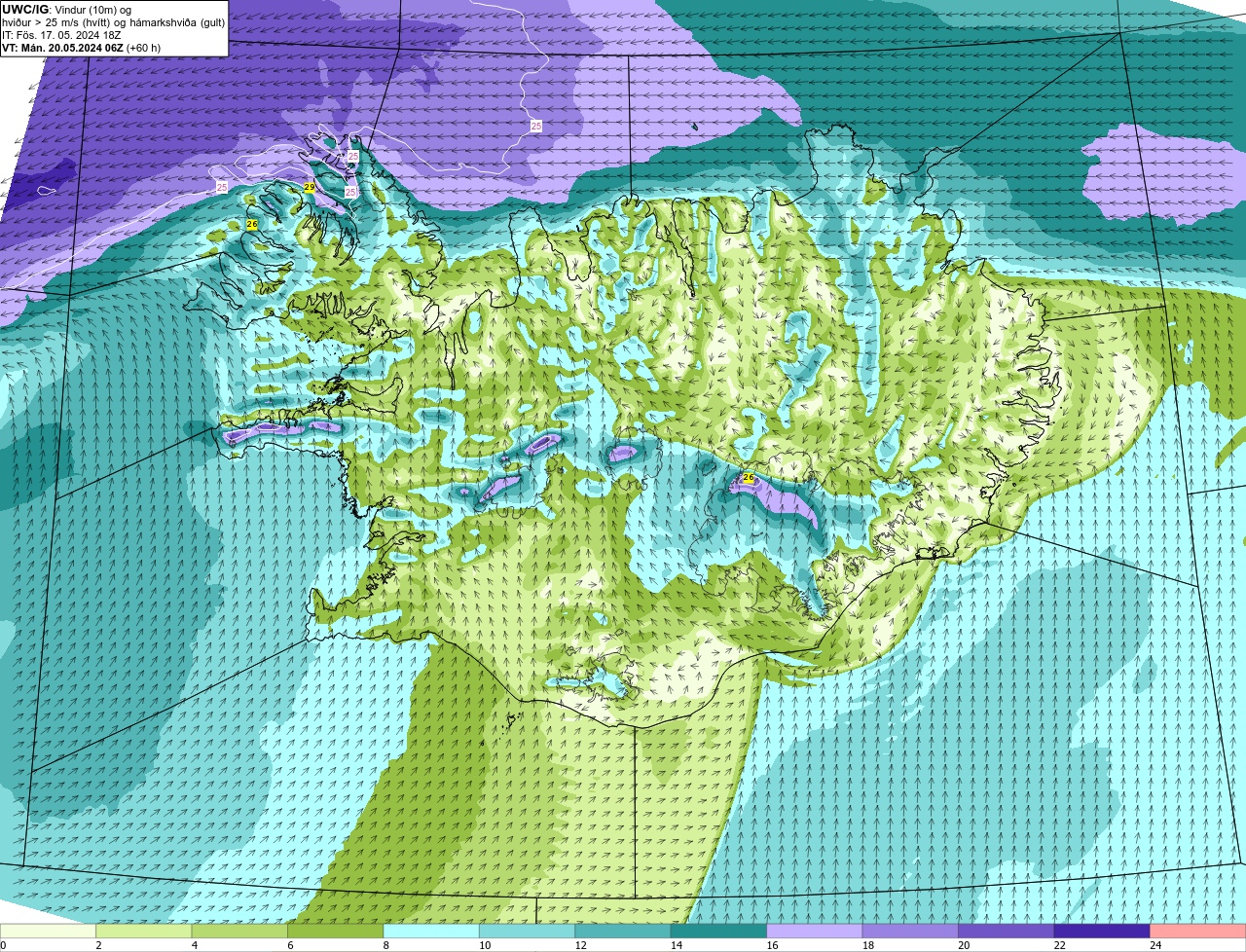The image size is (1246, 952).
Task: Click the 20–22 m/s violet legend swatch
Action: tap(1007, 931)
